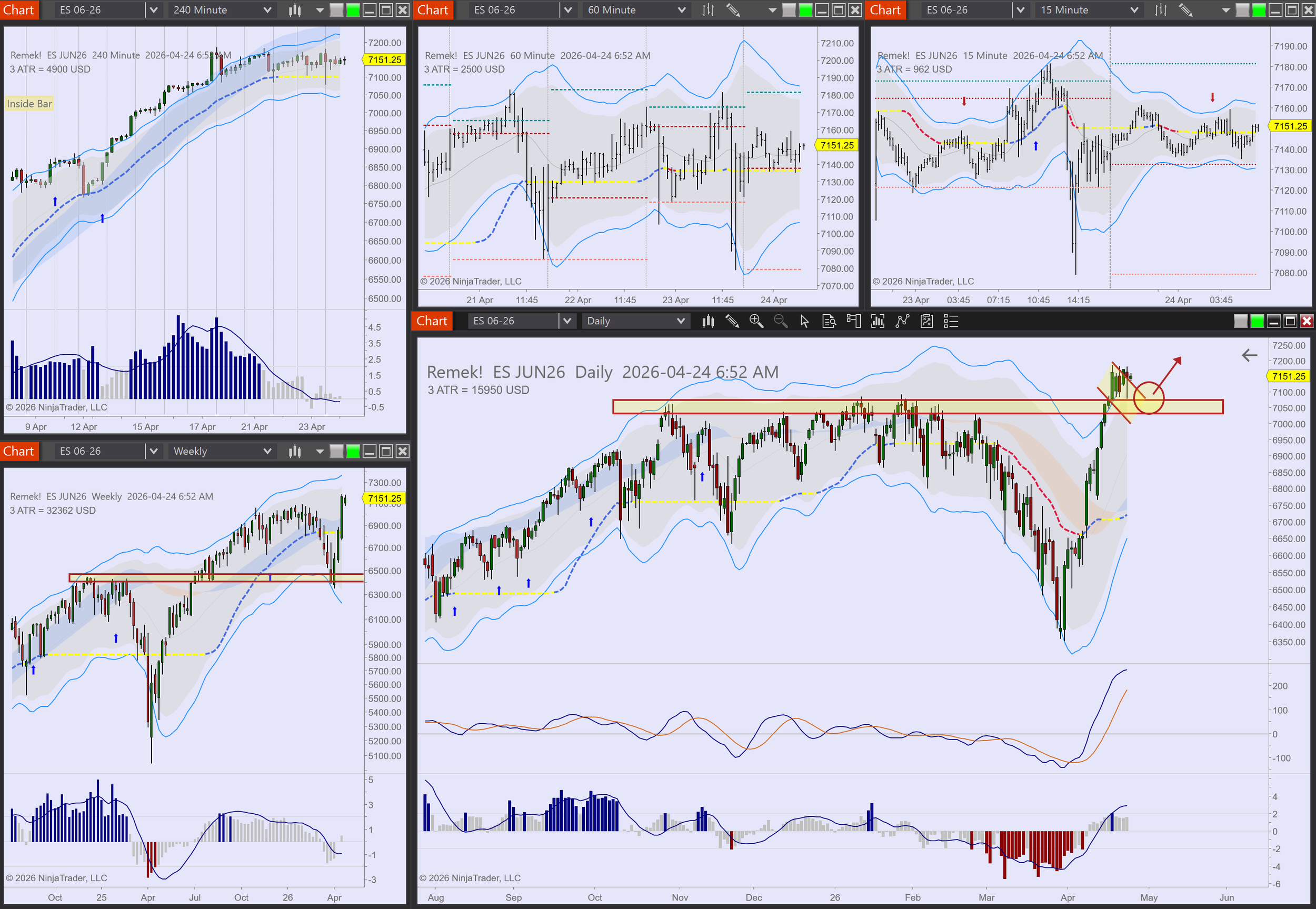Open toolbar overflow arrow on 15 Minute chart

pos(1225,9)
